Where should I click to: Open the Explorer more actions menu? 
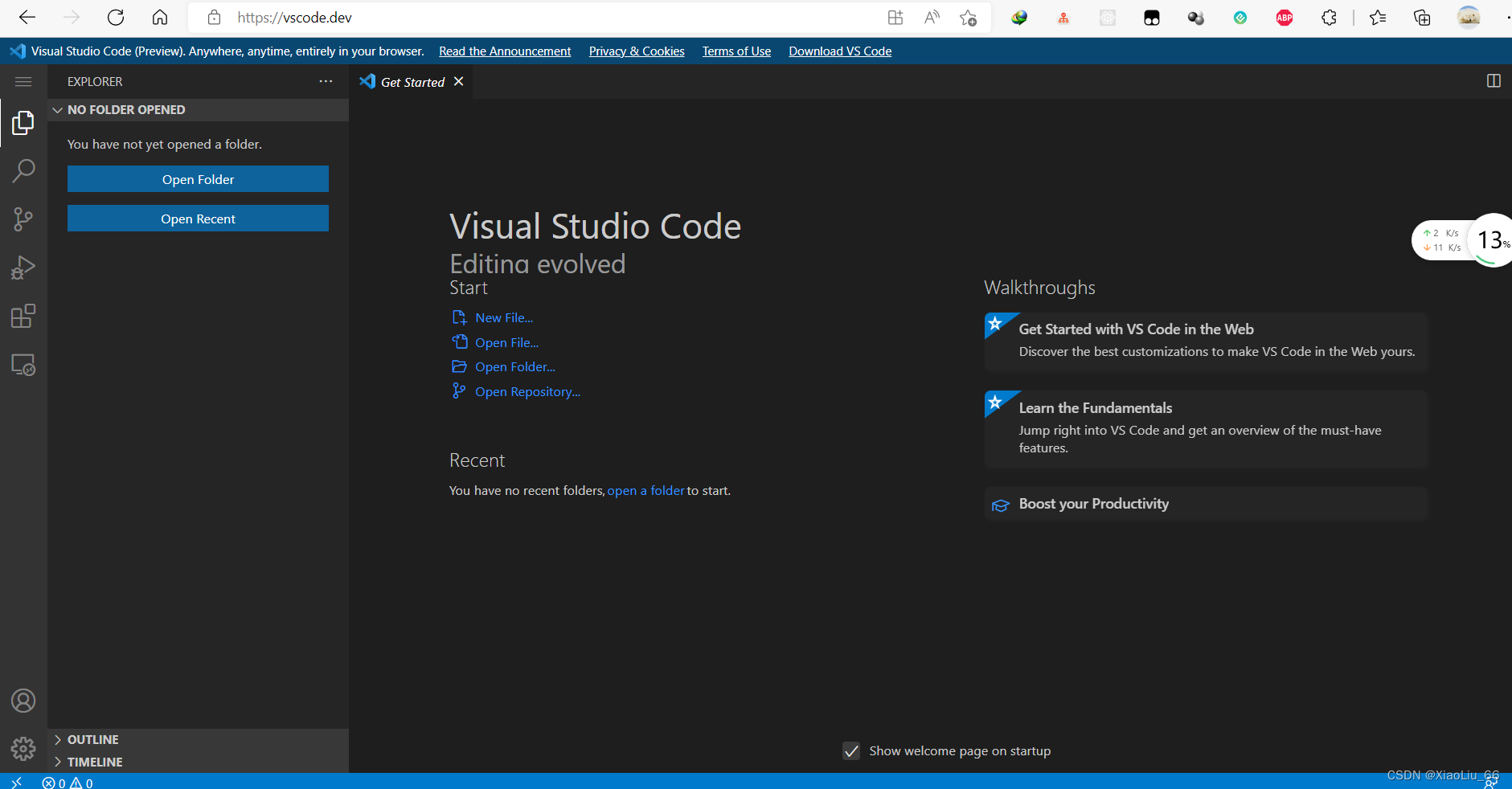[326, 80]
